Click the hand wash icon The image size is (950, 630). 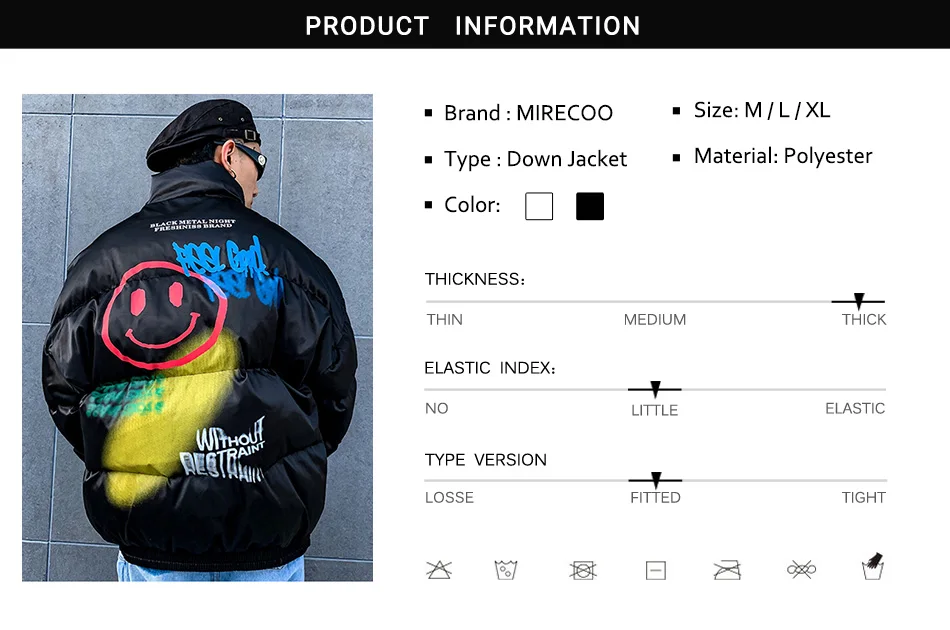tap(873, 566)
